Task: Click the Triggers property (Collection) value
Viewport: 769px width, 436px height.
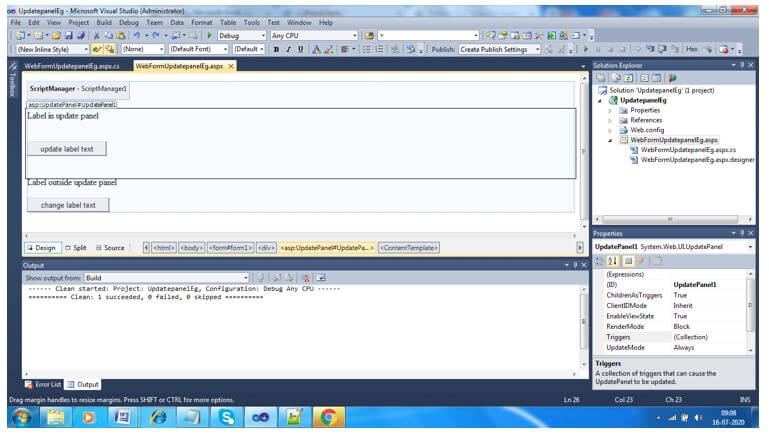Action: pyautogui.click(x=691, y=337)
